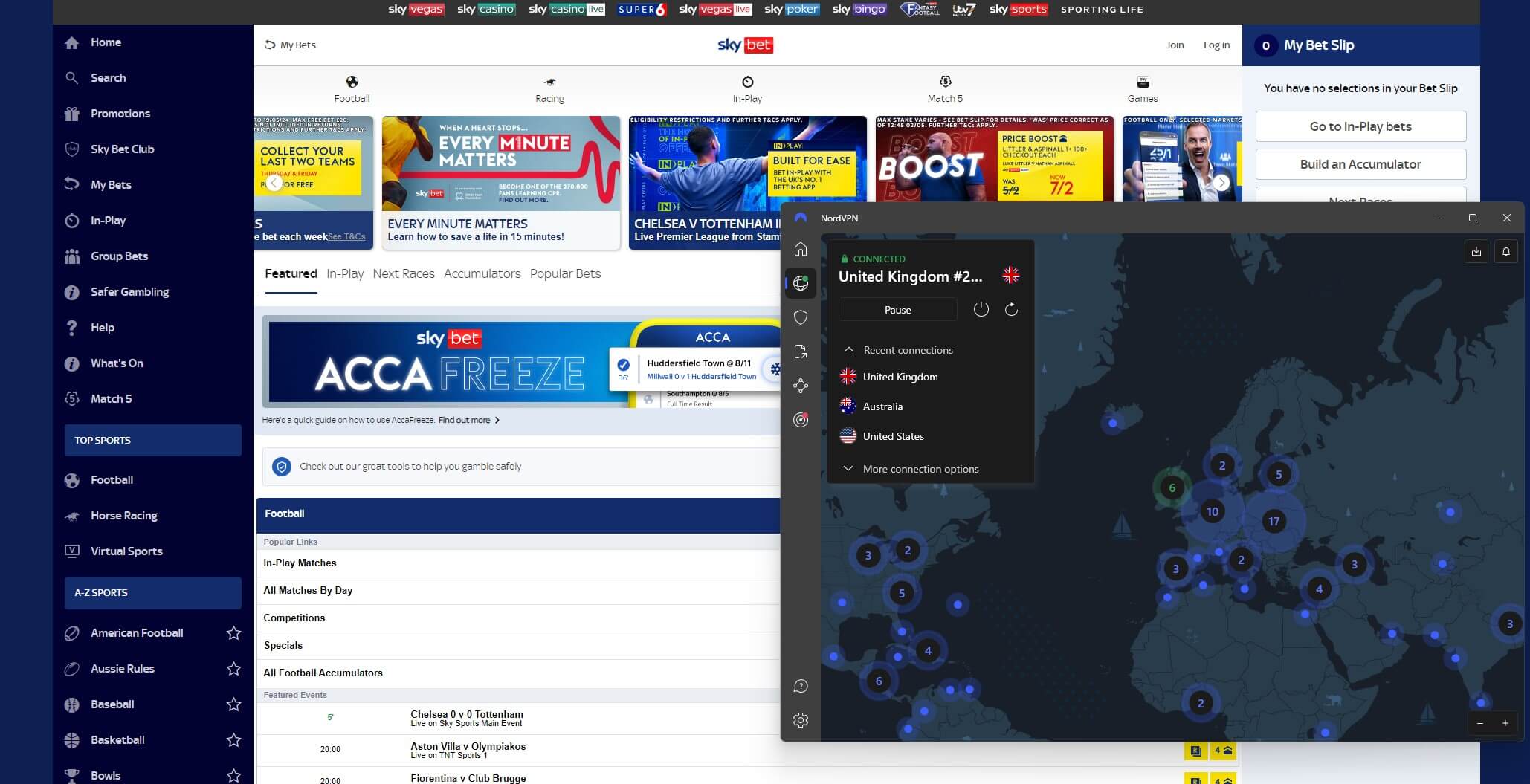
Task: Open NordVPN Meshnet icon
Action: tap(801, 386)
